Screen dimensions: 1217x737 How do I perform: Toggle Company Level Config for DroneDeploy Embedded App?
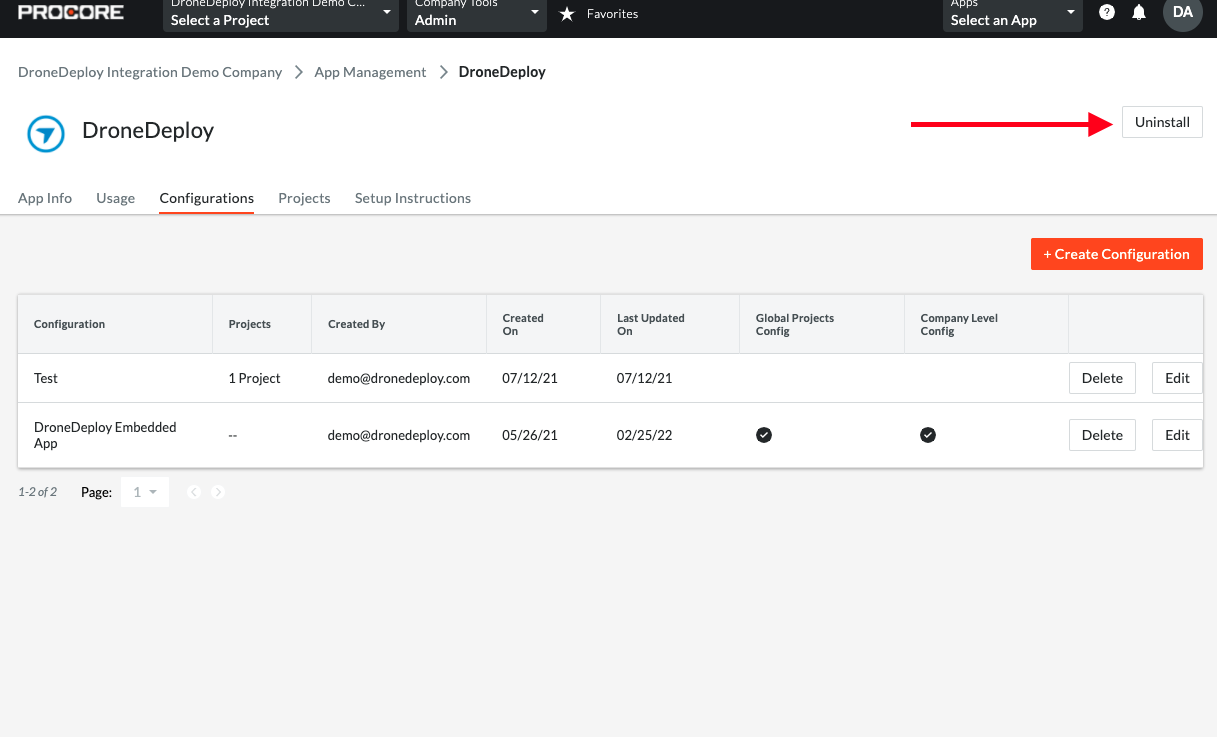coord(927,435)
